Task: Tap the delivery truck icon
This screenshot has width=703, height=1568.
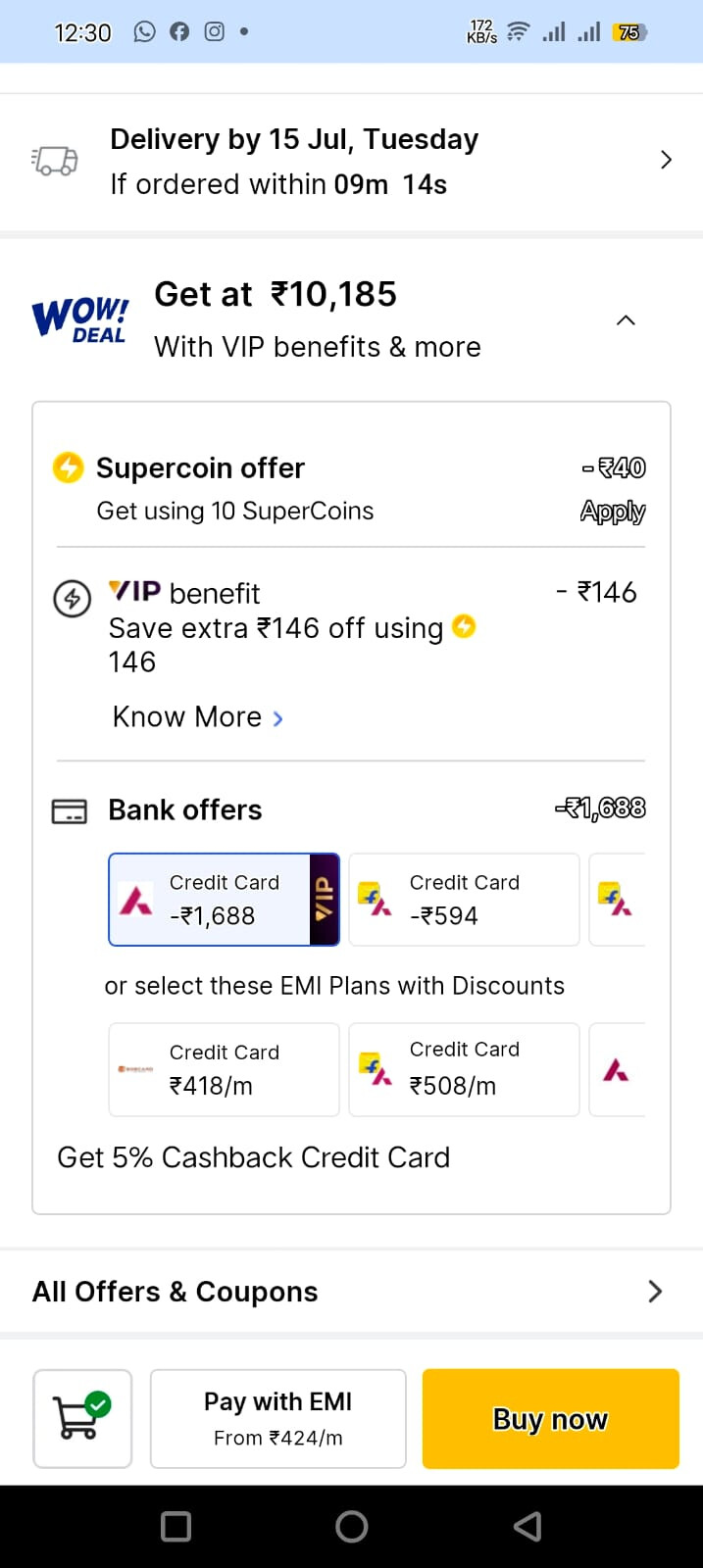Action: tap(55, 161)
